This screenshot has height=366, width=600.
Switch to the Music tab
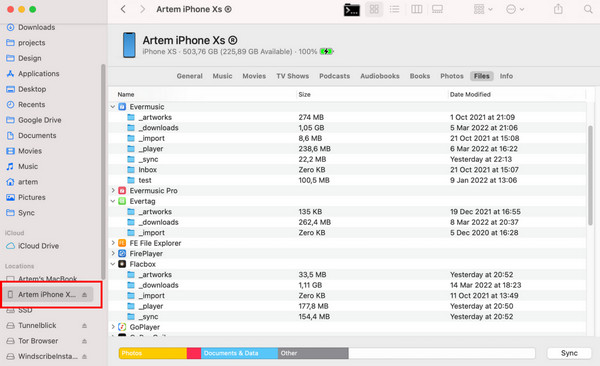click(222, 76)
